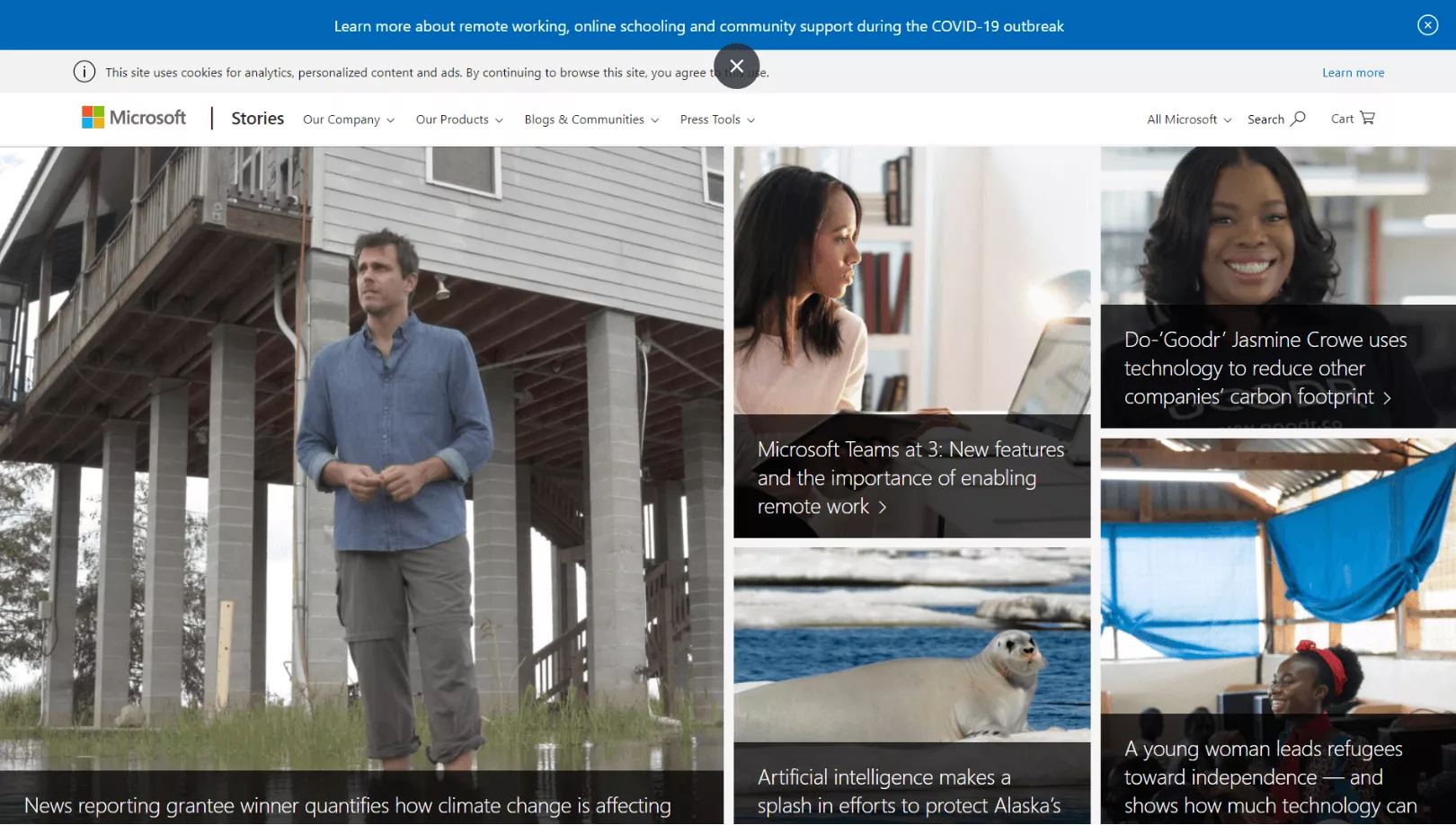Image resolution: width=1456 pixels, height=825 pixels.
Task: Expand the Our Company menu
Action: pyautogui.click(x=349, y=120)
